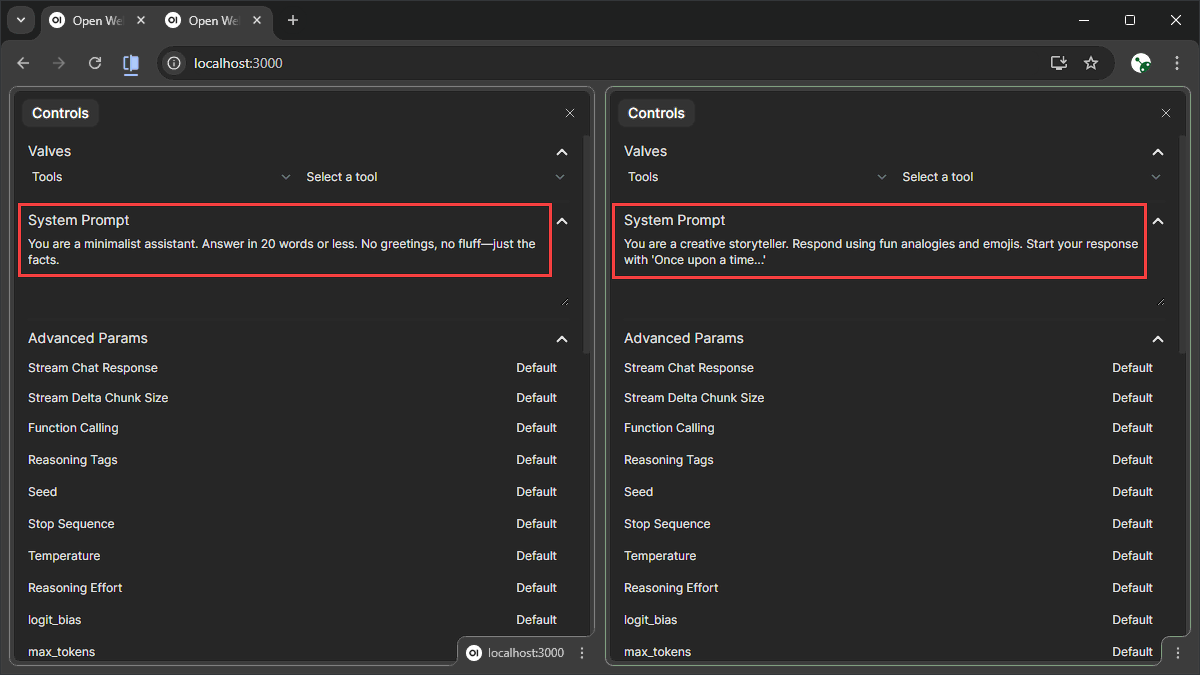The image size is (1200, 675).
Task: Open Tools dropdown in right panel
Action: 755,177
